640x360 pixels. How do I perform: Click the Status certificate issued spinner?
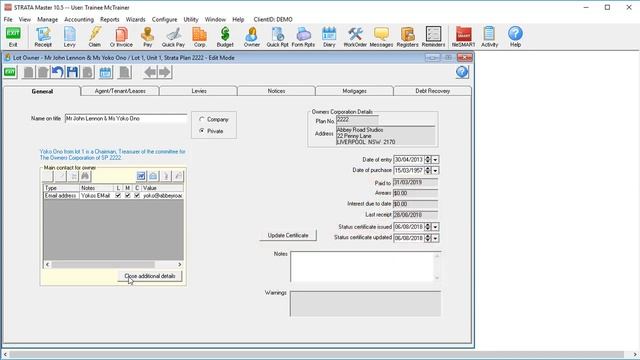pyautogui.click(x=428, y=227)
